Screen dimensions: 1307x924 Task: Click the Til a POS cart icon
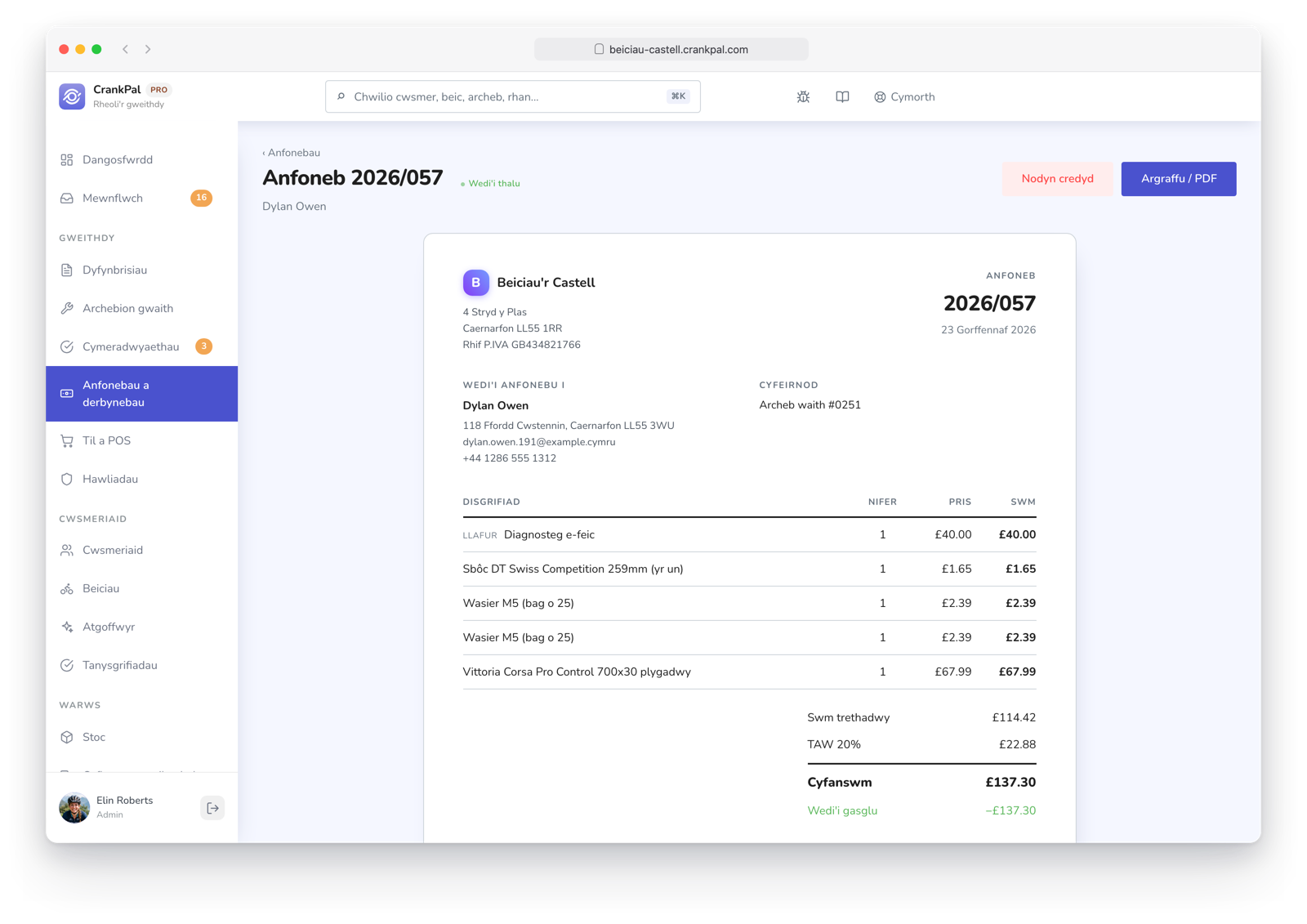[67, 441]
